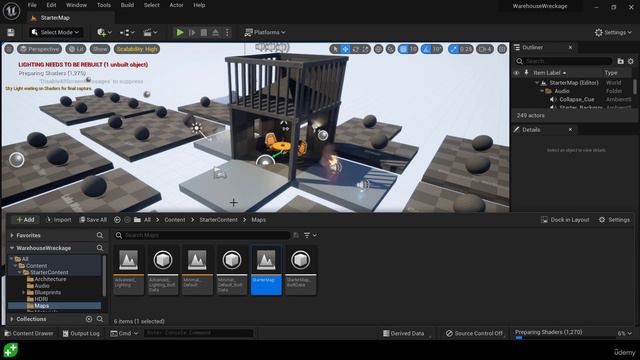This screenshot has width=640, height=360.
Task: Change the scale snap value 0.25
Action: 466,49
